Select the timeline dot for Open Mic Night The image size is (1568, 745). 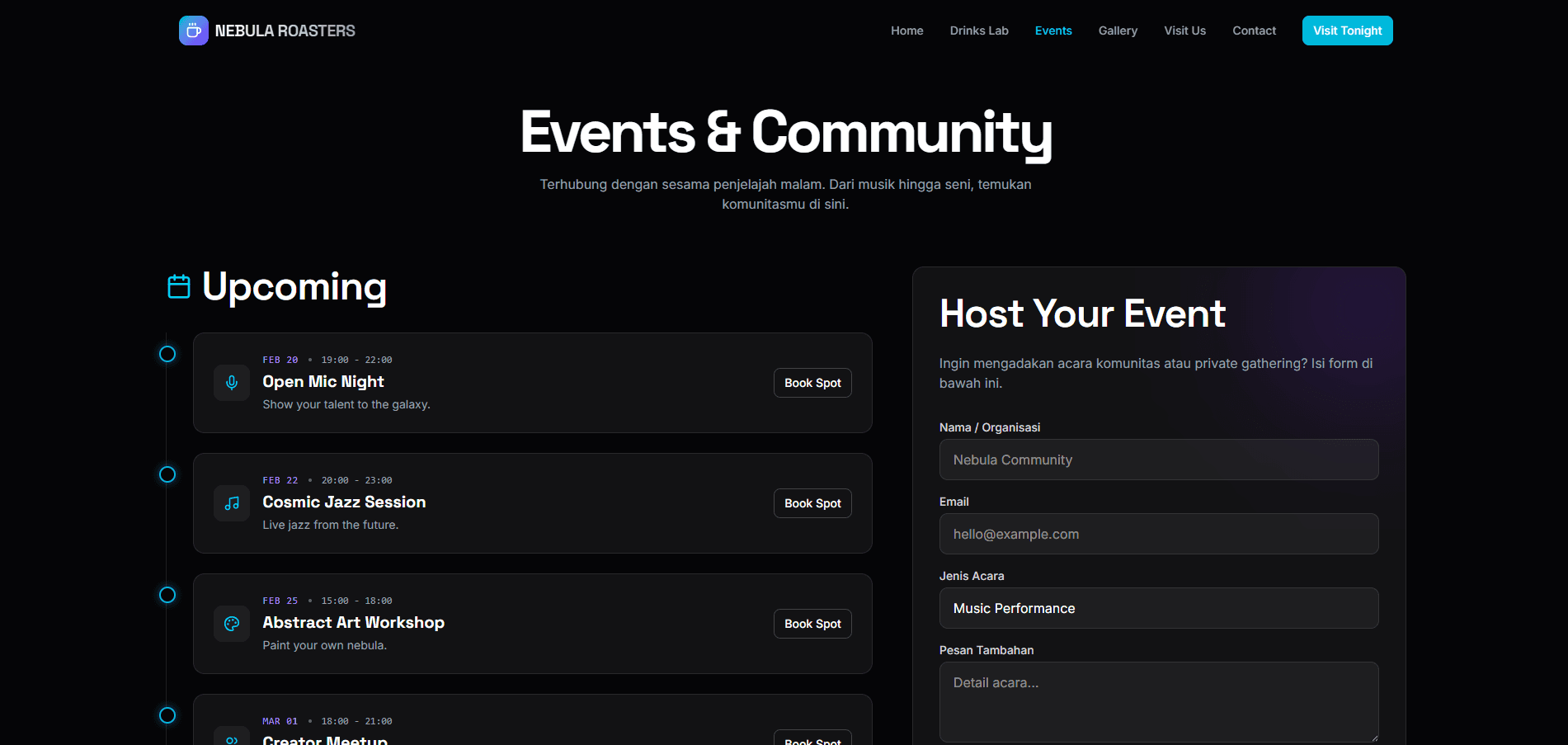point(167,354)
